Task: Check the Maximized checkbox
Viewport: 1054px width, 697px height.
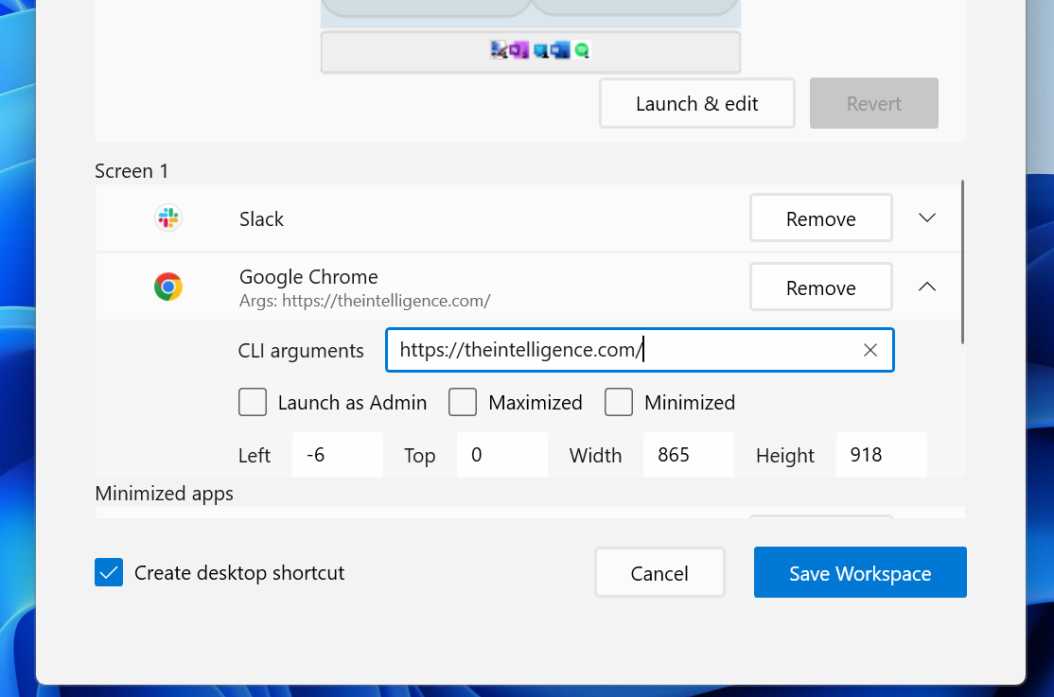Action: [x=462, y=402]
